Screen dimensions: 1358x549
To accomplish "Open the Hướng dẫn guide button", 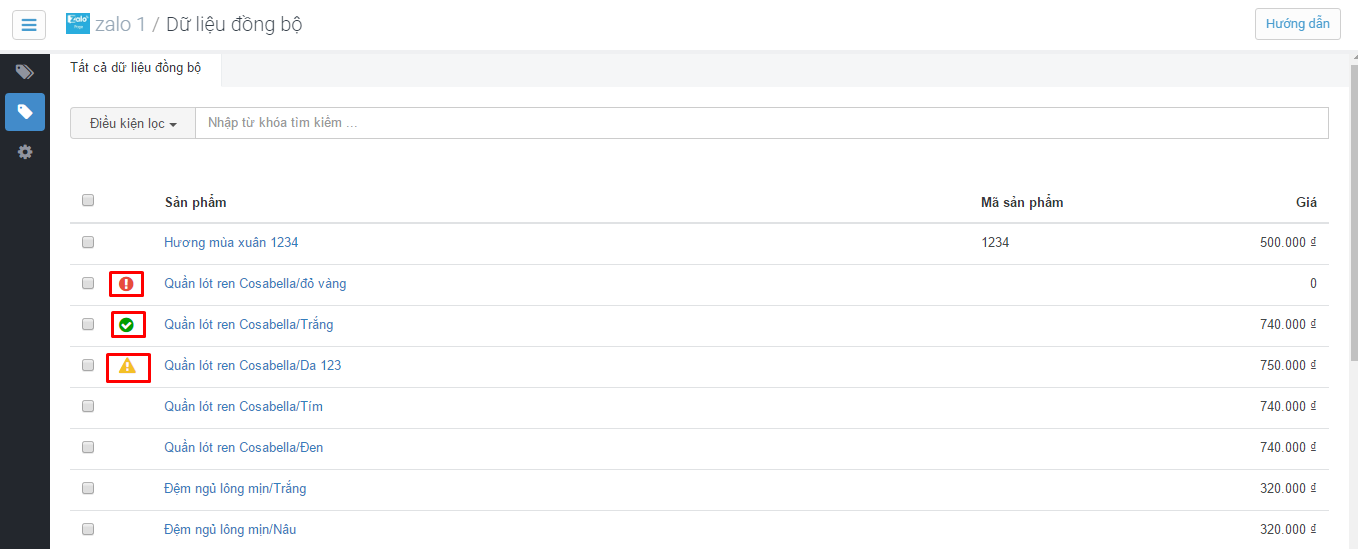I will tap(1297, 24).
